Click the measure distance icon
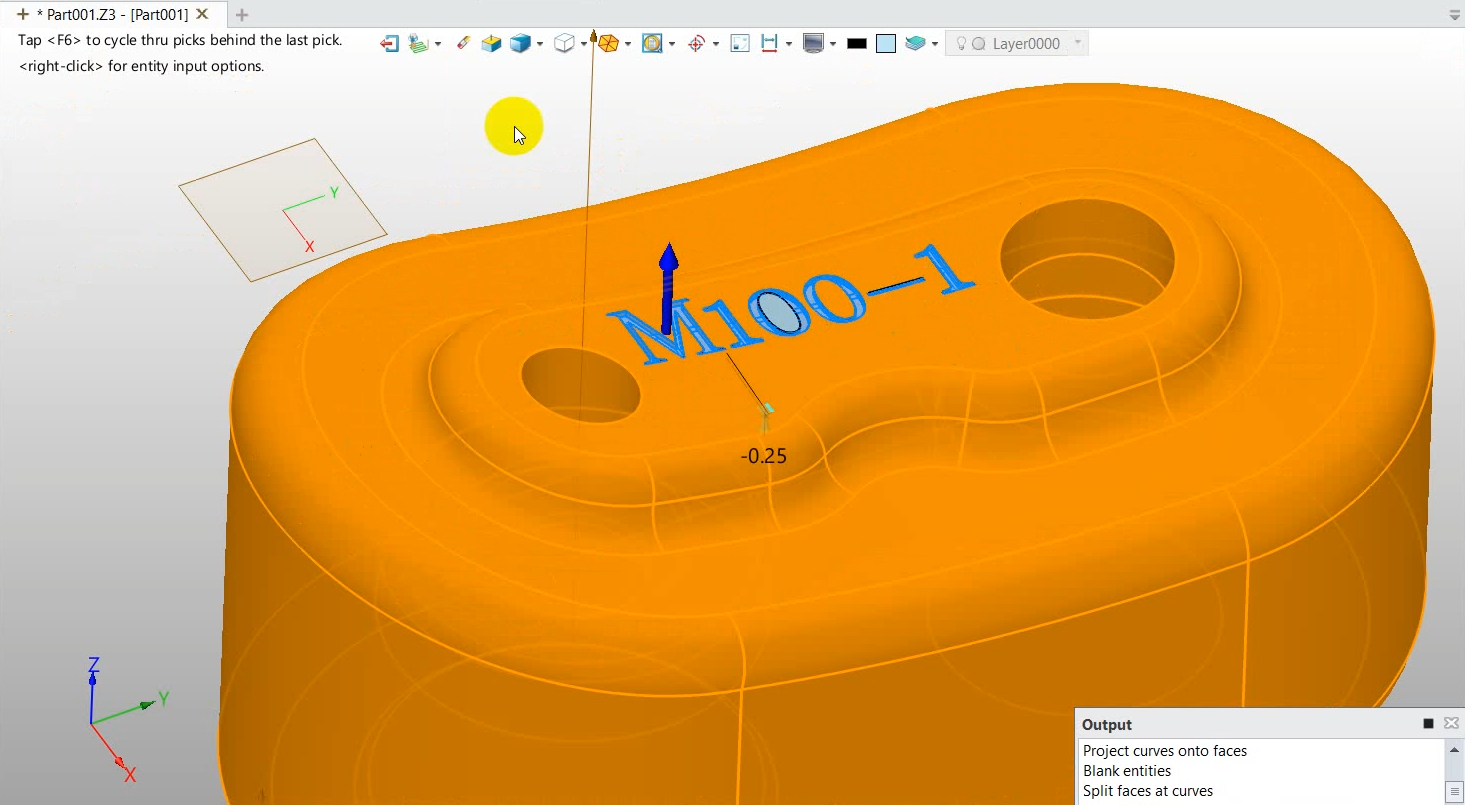Screen dimensions: 1465x805 coord(769,44)
